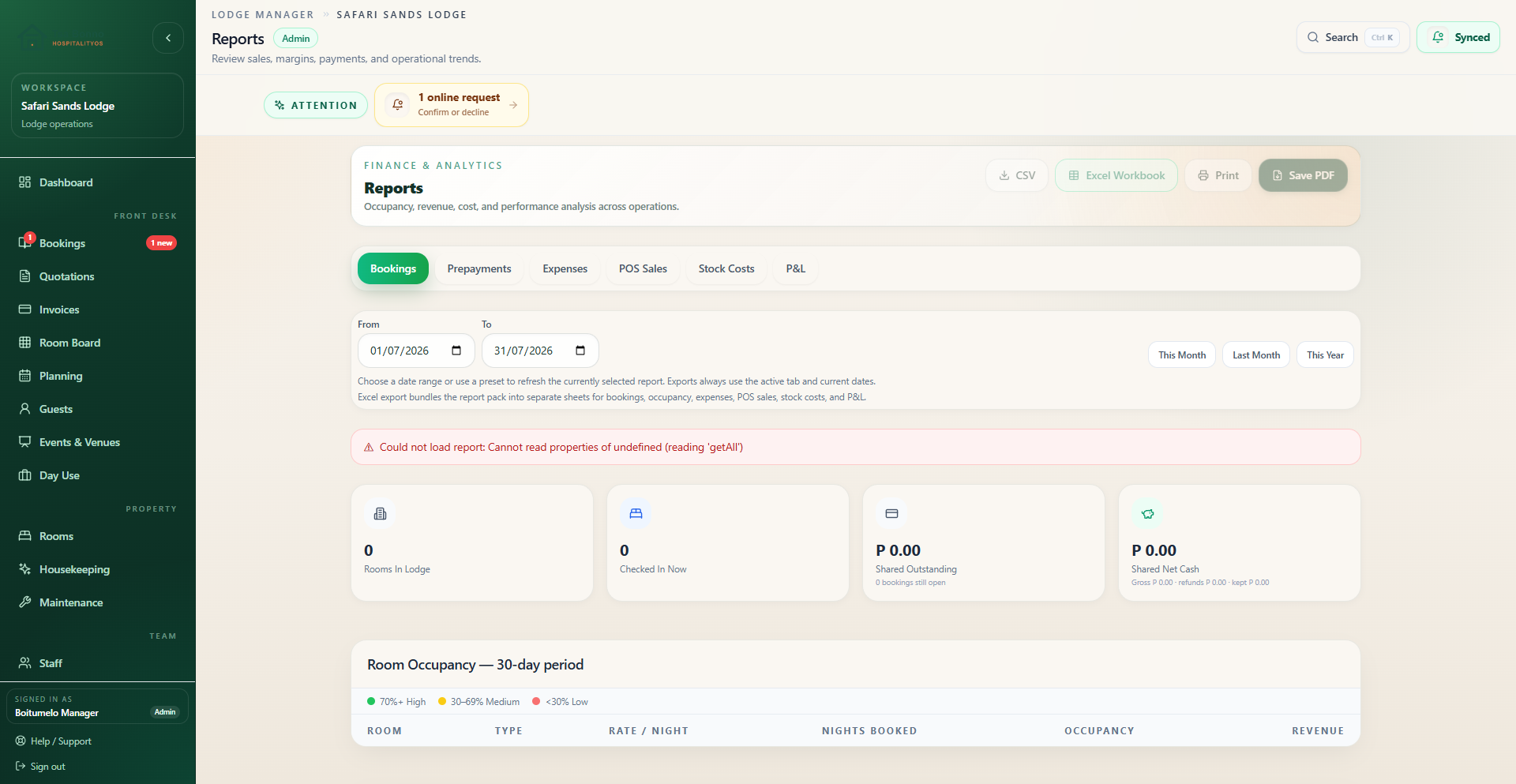The image size is (1516, 784).
Task: Click the Synced status button
Action: tap(1458, 37)
